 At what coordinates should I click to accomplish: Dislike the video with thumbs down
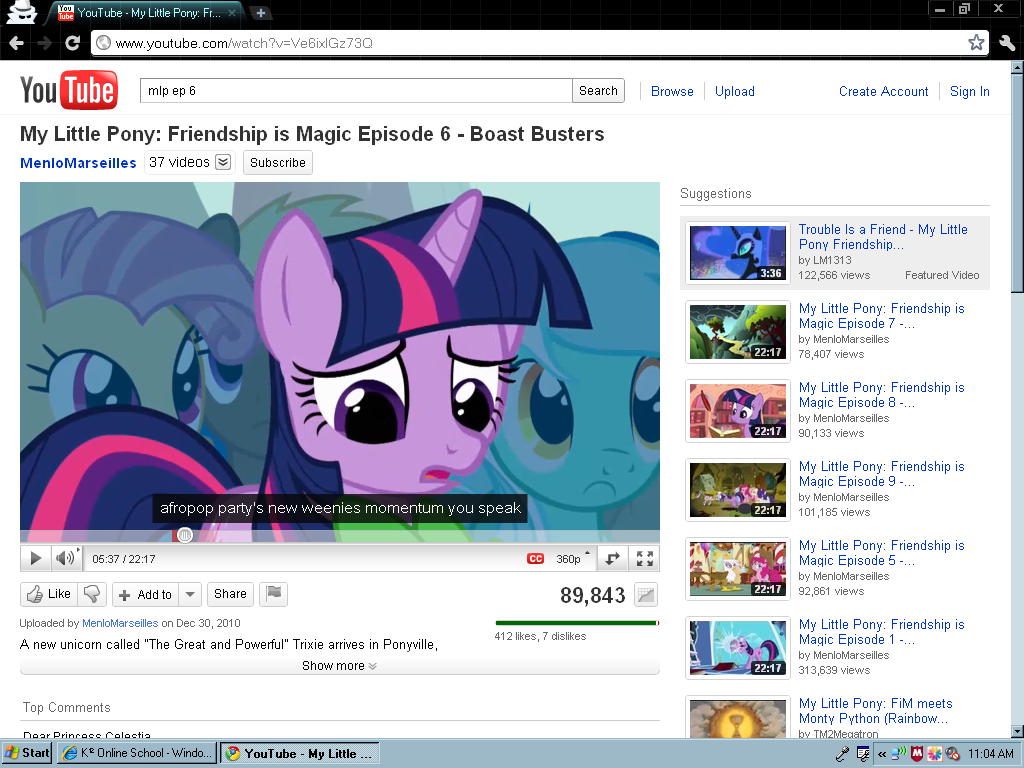[x=92, y=594]
